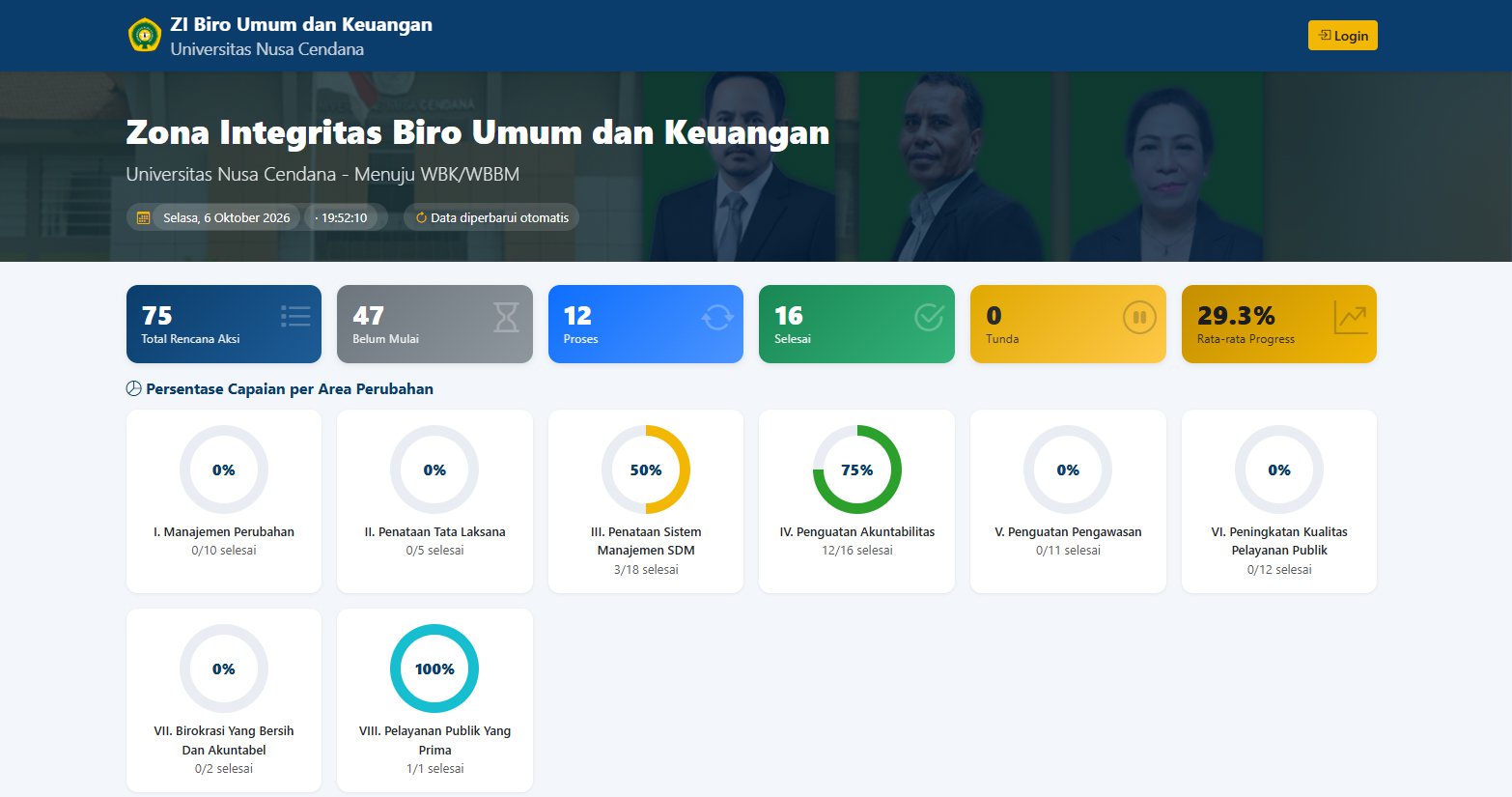Click the clock time "19:52:10"

click(345, 218)
